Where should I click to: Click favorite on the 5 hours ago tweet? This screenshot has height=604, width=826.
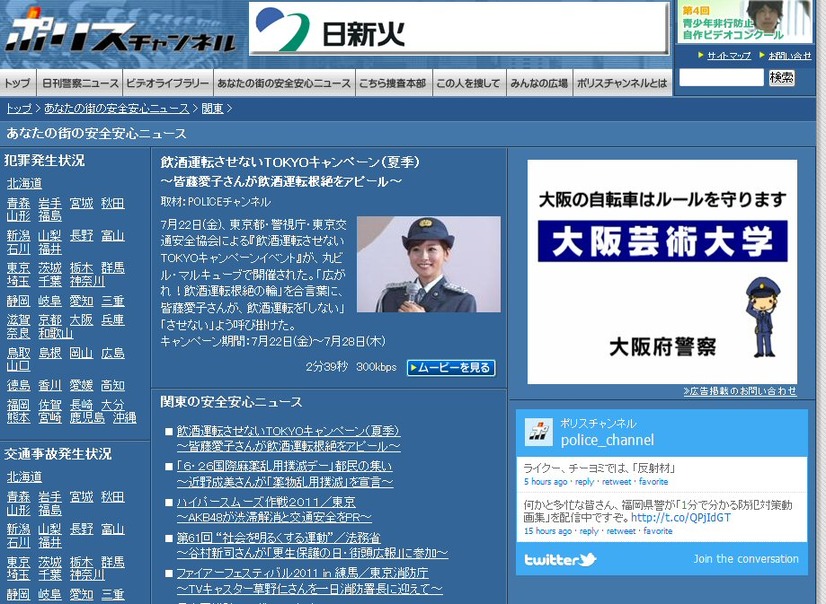click(653, 482)
